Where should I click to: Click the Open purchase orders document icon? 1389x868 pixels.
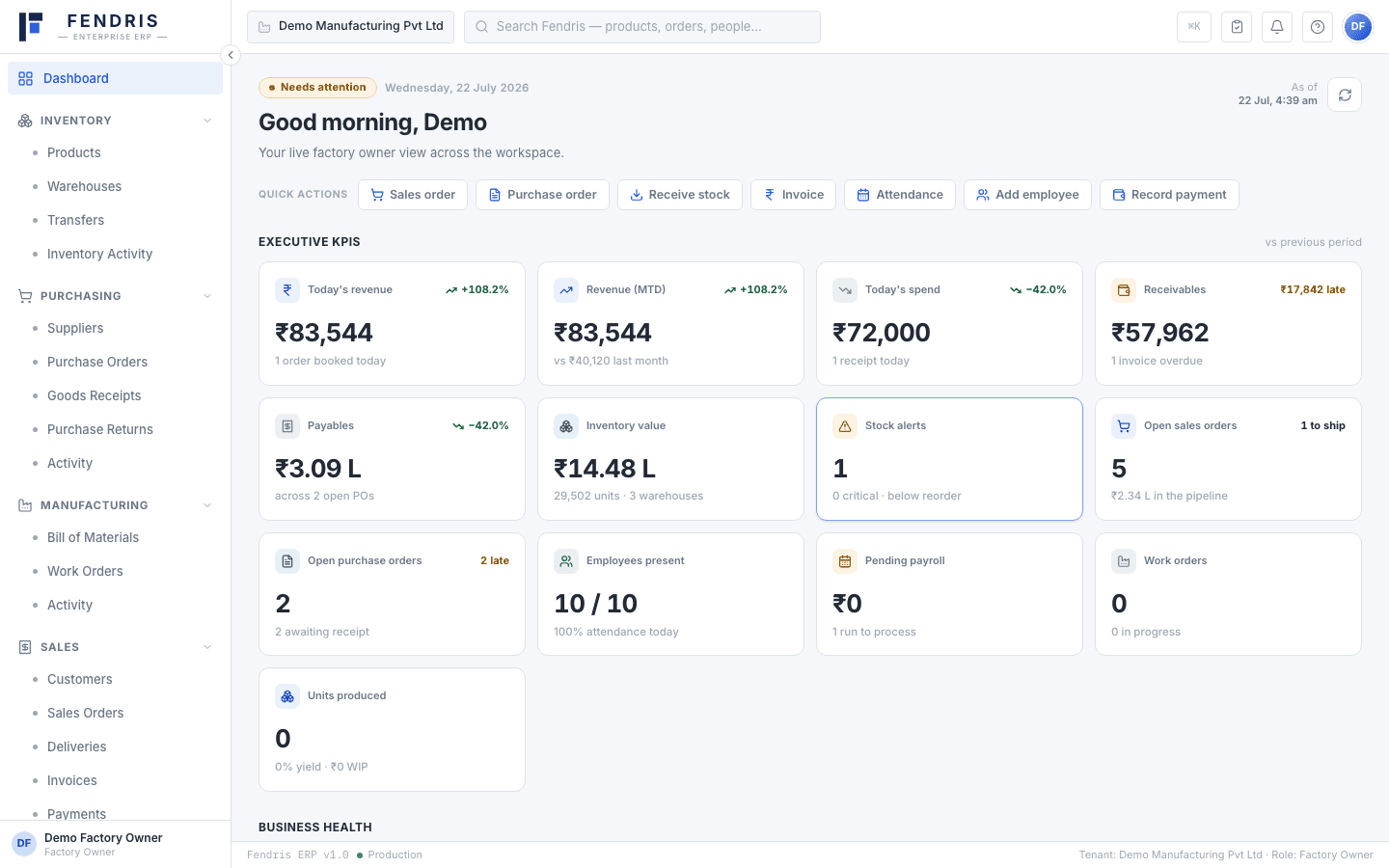tap(287, 560)
